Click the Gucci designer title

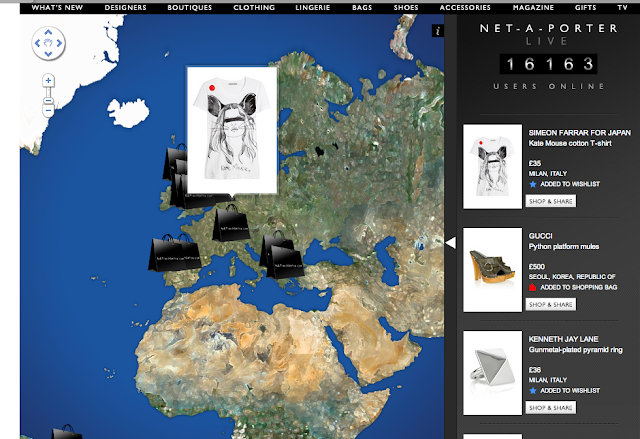(540, 236)
